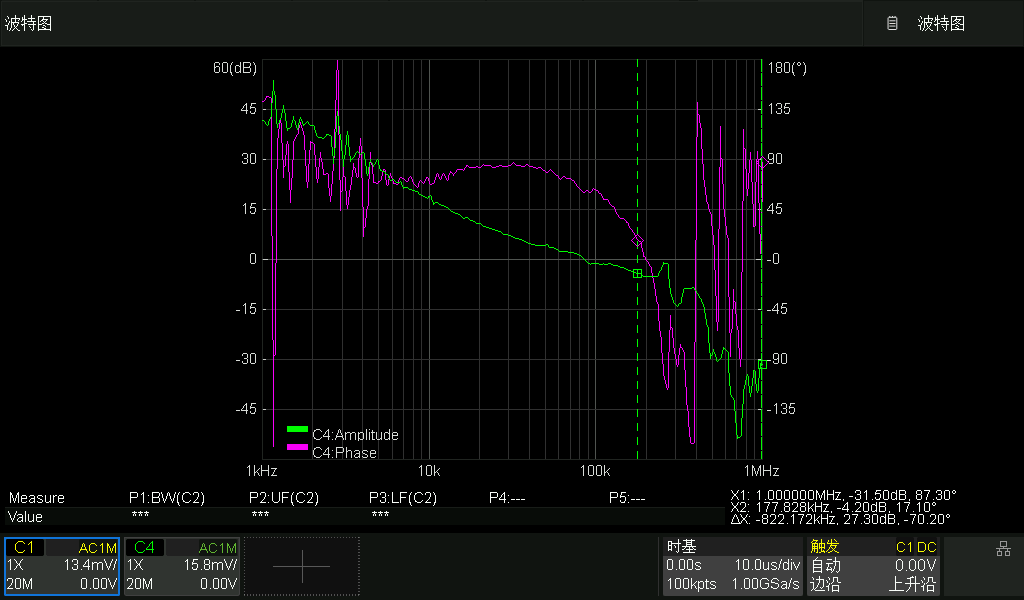Click the 10.0us/div timebase value
1024x600 pixels.
pos(767,565)
